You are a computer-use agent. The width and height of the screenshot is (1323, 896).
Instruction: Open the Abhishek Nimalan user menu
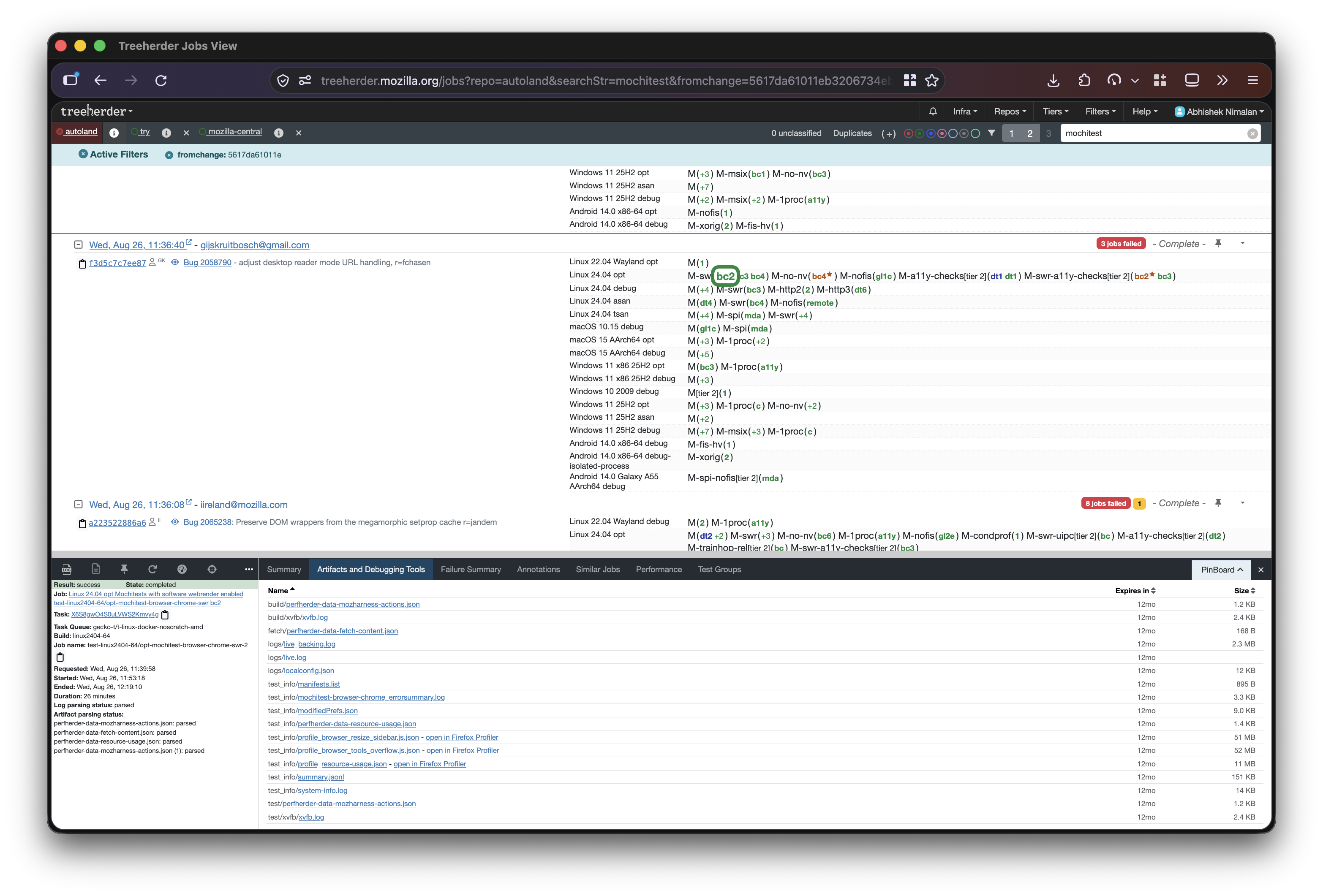tap(1219, 111)
